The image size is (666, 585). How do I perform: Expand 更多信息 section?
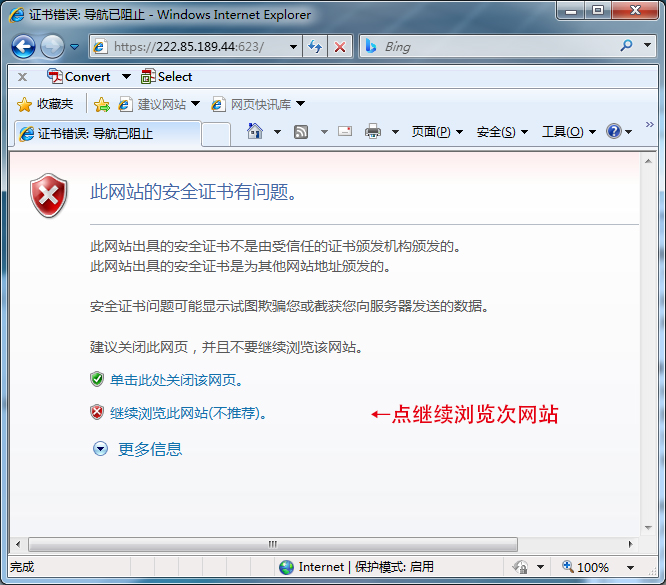pos(137,449)
